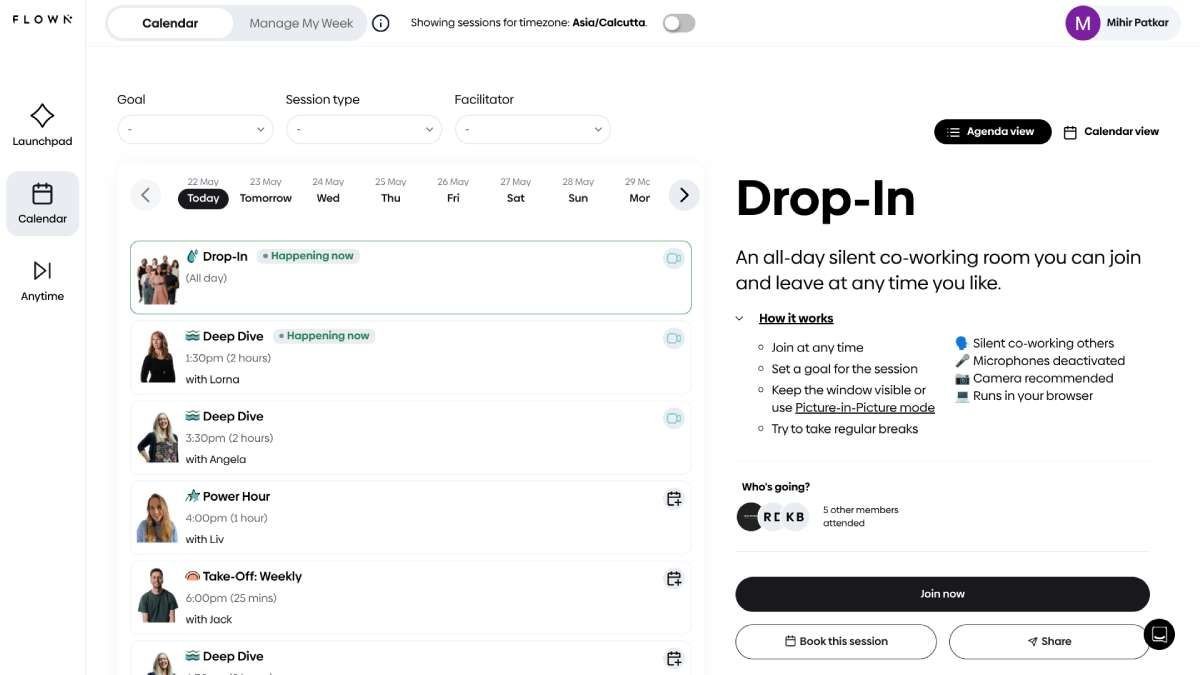Select Fri 26 May
This screenshot has width=1200, height=675.
pos(453,191)
